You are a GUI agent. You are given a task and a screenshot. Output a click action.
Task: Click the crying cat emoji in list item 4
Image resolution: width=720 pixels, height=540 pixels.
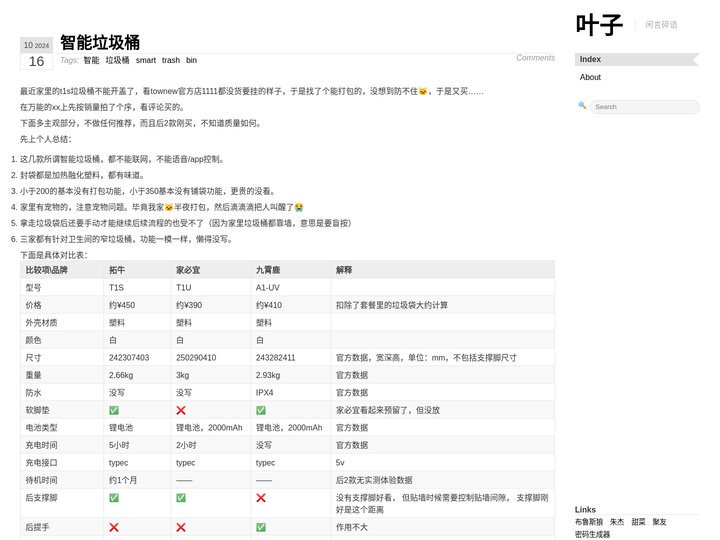coord(299,207)
